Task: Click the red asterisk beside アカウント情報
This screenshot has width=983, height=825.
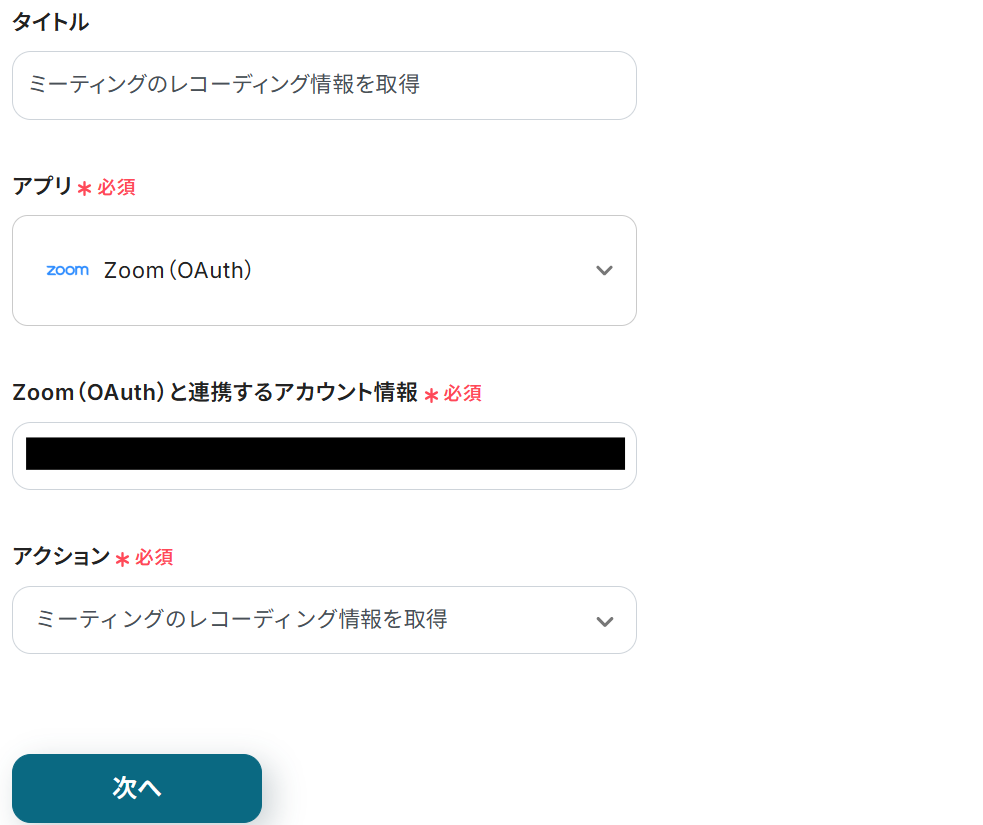Action: [431, 395]
